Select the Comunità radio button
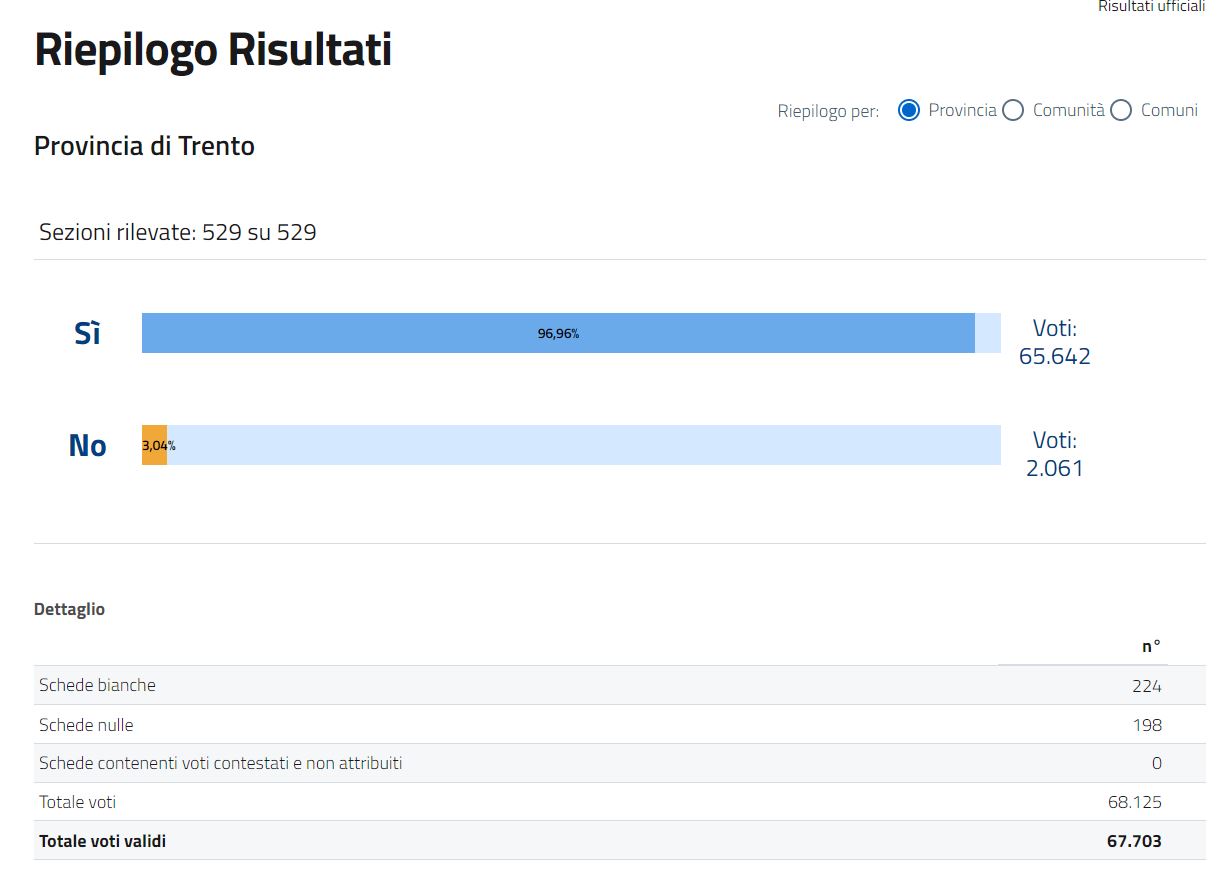1220x879 pixels. [1013, 110]
